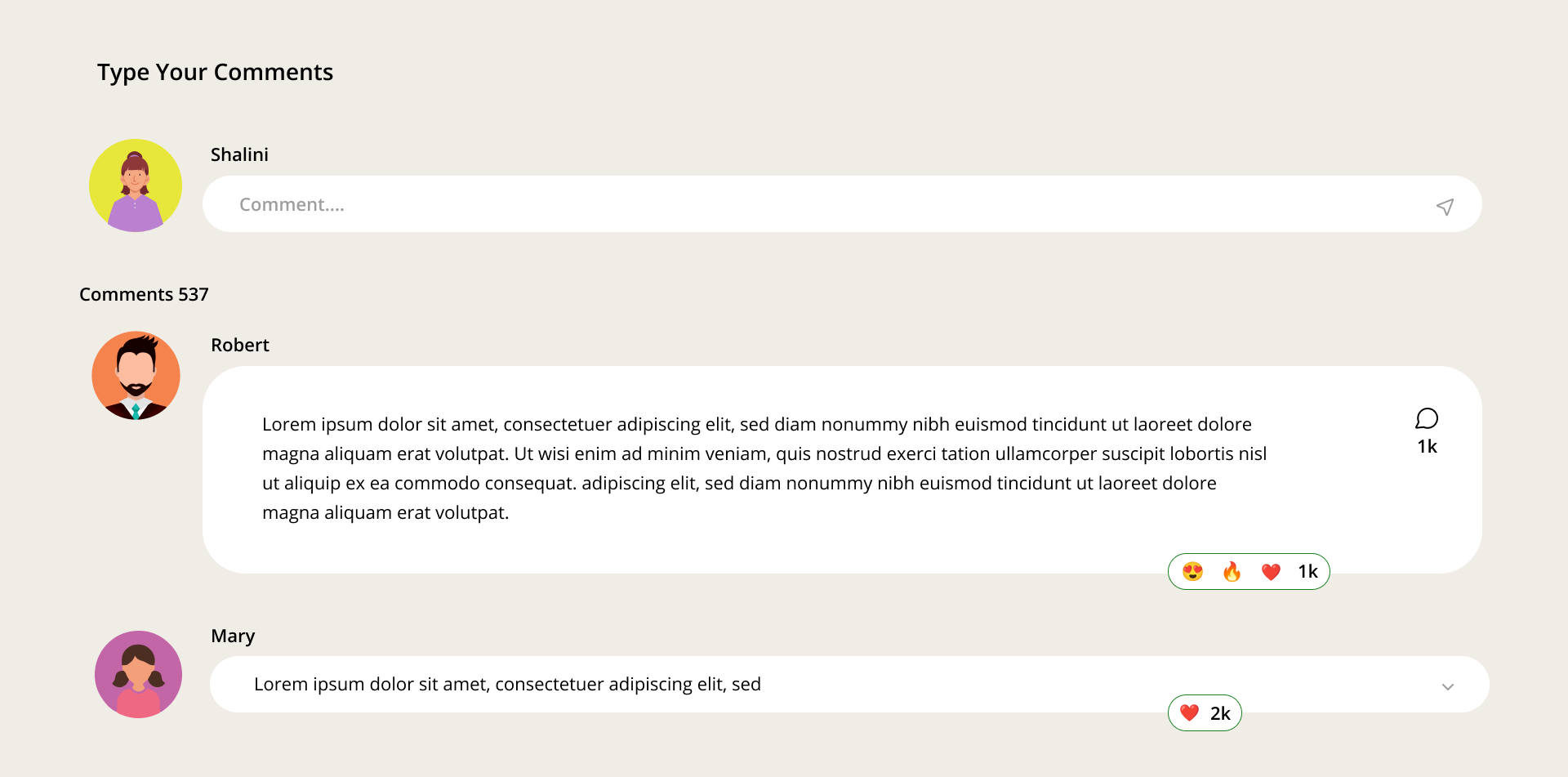Select fire emoji reaction on Robert's comment
The height and width of the screenshot is (777, 1568).
click(x=1232, y=572)
